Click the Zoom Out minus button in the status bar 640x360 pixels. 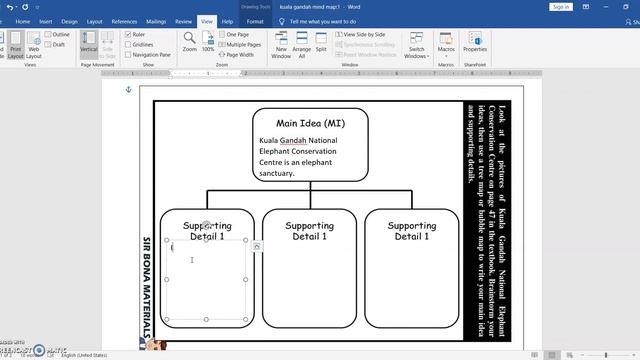[582, 355]
